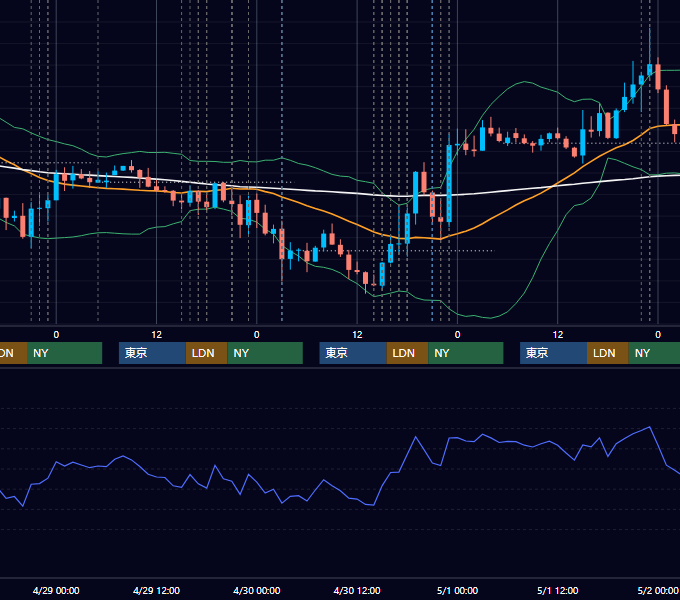Click the 東京 session block spanning 4/29 12:00
This screenshot has width=680, height=600.
(152, 353)
